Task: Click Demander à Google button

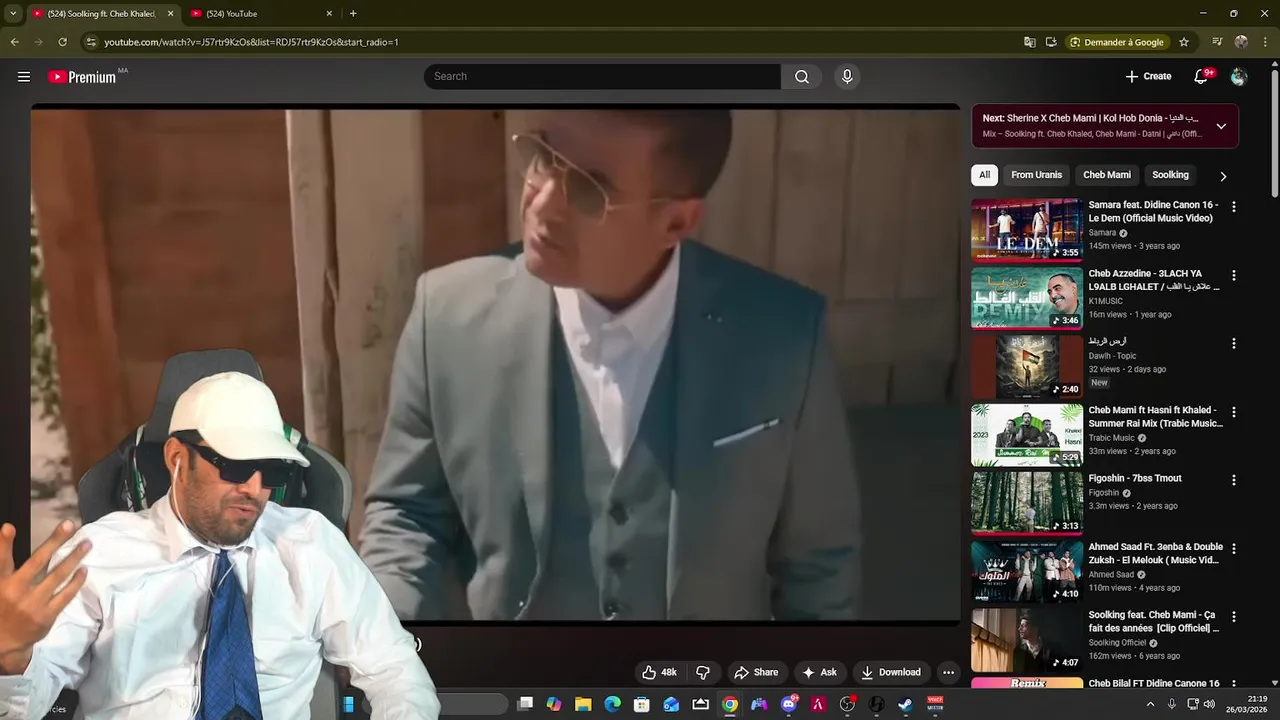Action: [x=1117, y=42]
